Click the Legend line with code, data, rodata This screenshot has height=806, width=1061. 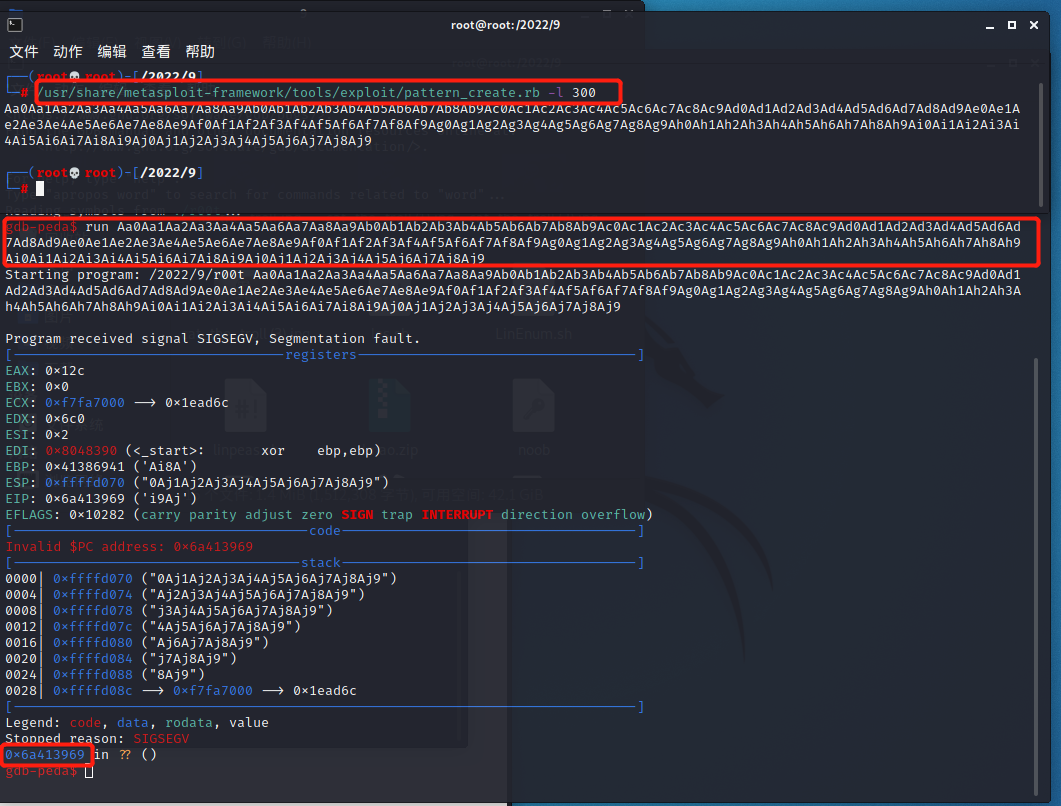(x=137, y=723)
